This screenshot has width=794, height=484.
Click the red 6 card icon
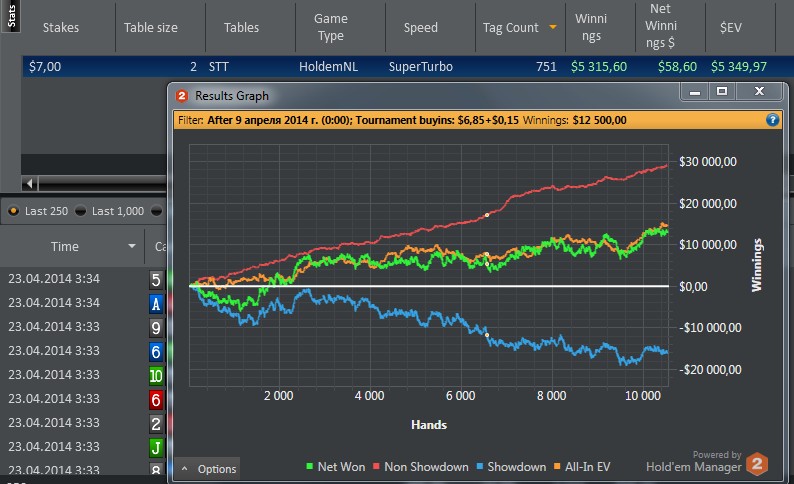tap(156, 399)
